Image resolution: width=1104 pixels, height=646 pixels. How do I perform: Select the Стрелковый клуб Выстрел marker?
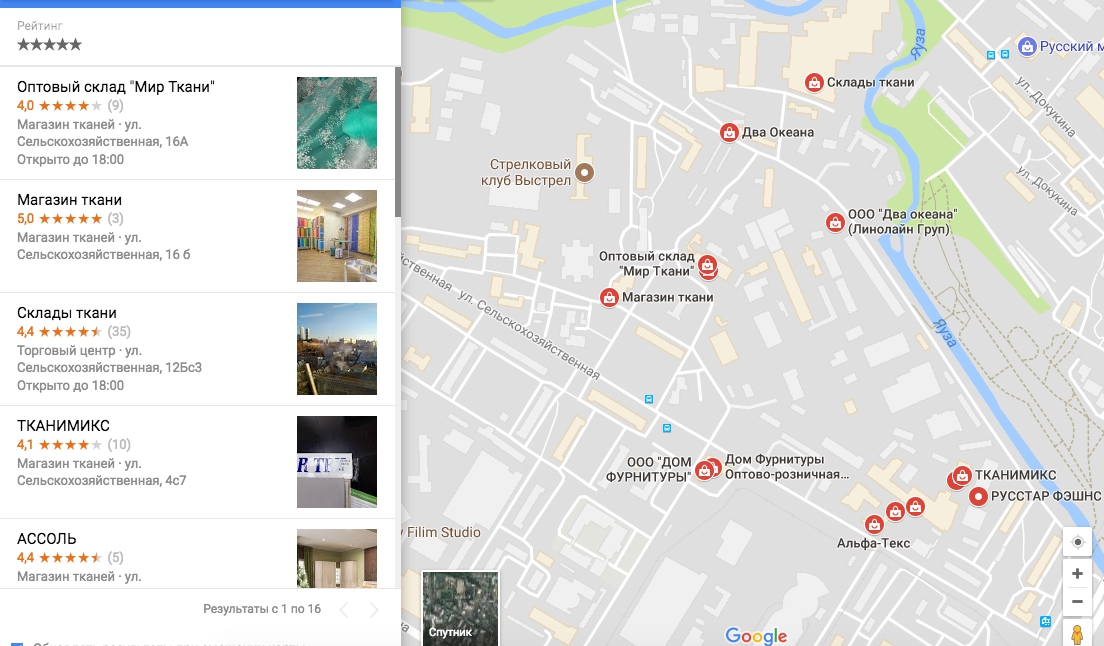click(x=584, y=172)
